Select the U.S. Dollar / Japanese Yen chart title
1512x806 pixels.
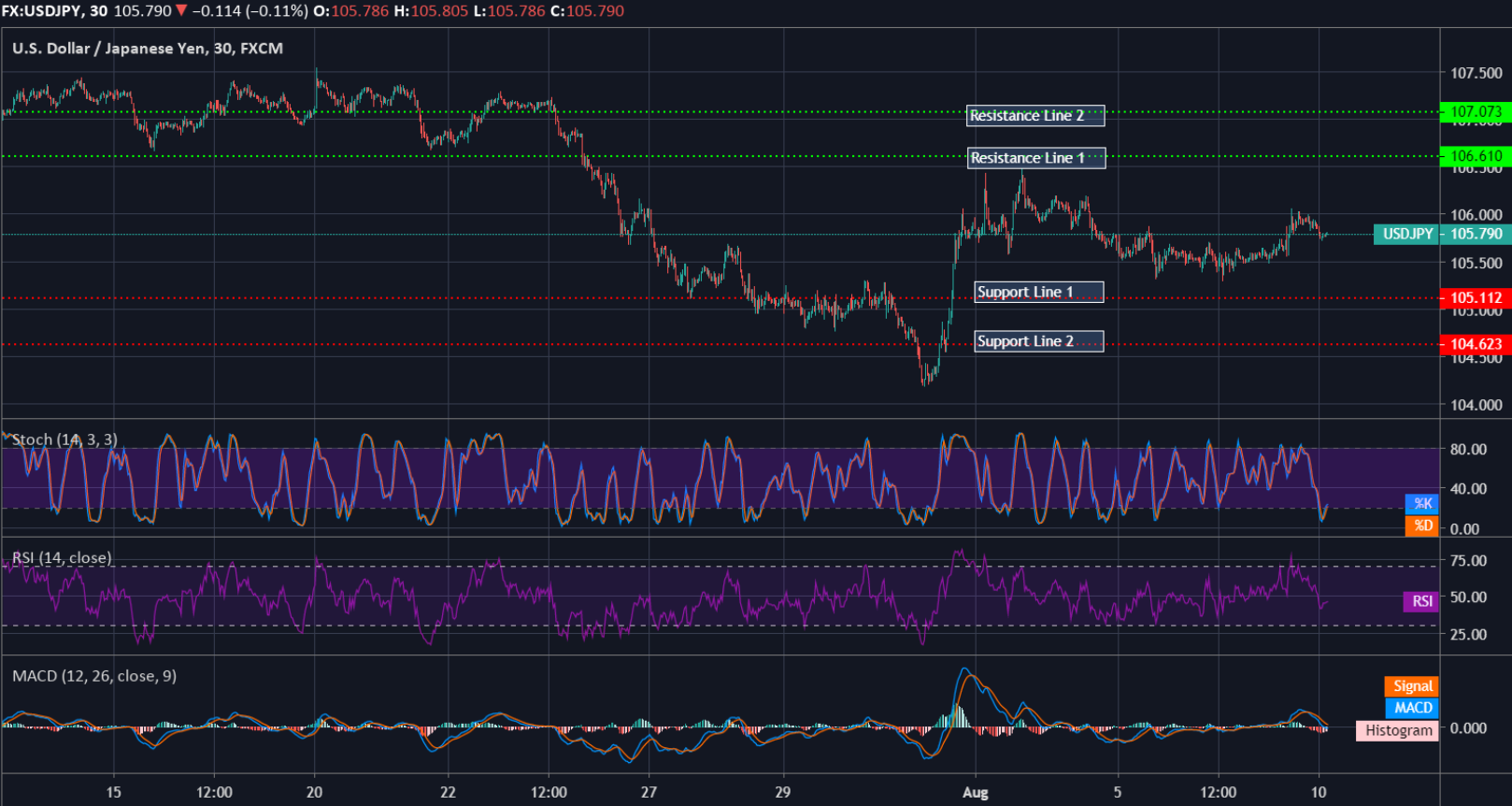148,49
